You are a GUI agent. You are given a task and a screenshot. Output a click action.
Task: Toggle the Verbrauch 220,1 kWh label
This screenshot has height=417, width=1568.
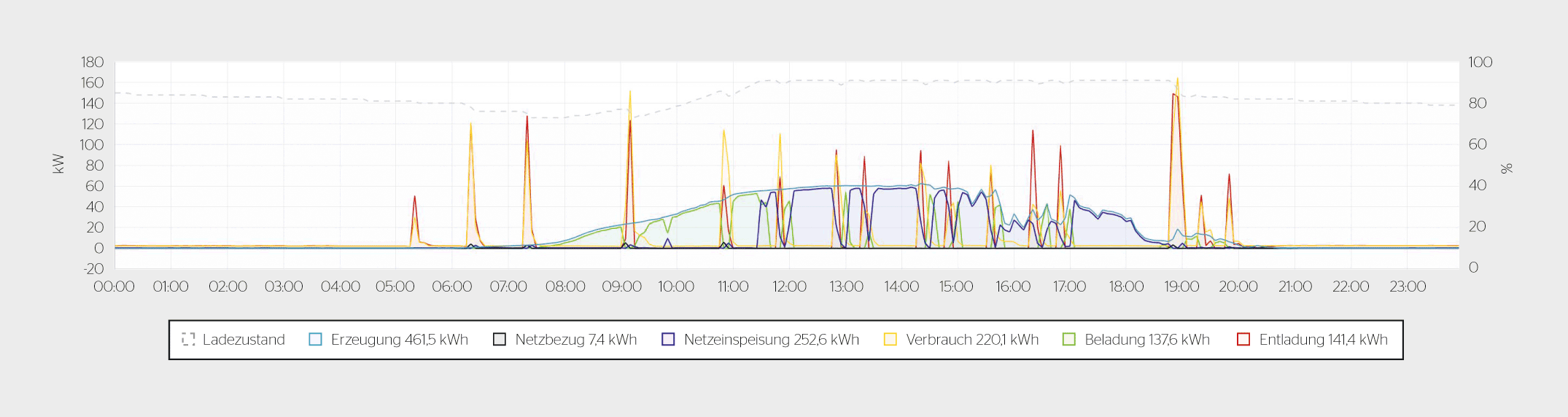coord(971,340)
